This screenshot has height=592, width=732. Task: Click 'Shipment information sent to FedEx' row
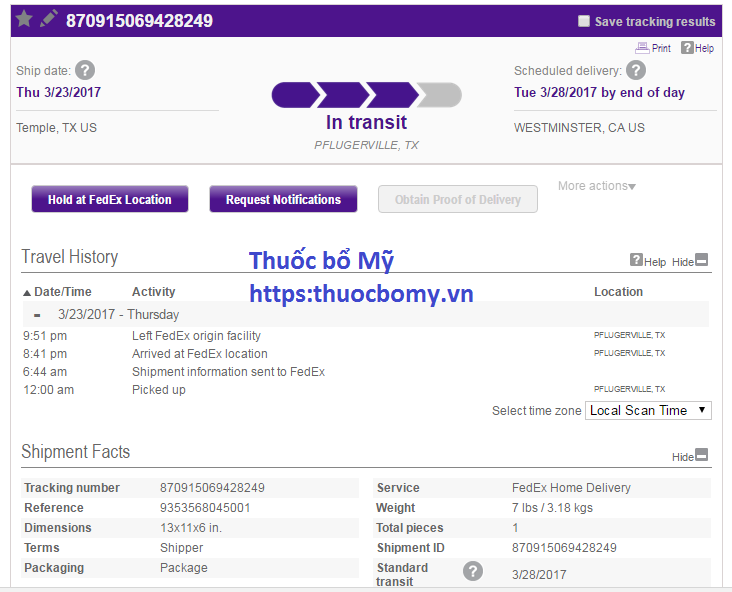pyautogui.click(x=228, y=372)
